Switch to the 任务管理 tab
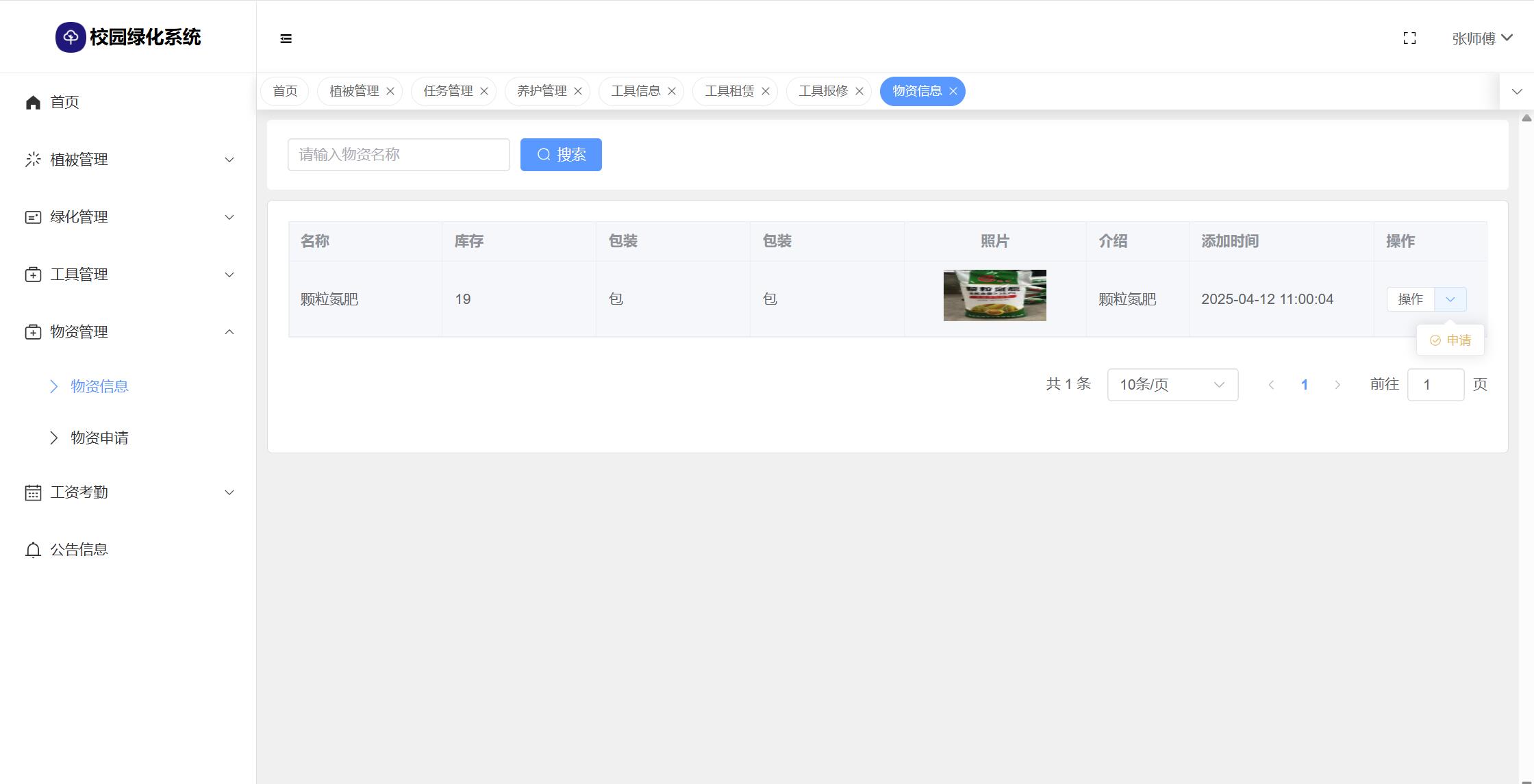The height and width of the screenshot is (784, 1534). tap(448, 92)
